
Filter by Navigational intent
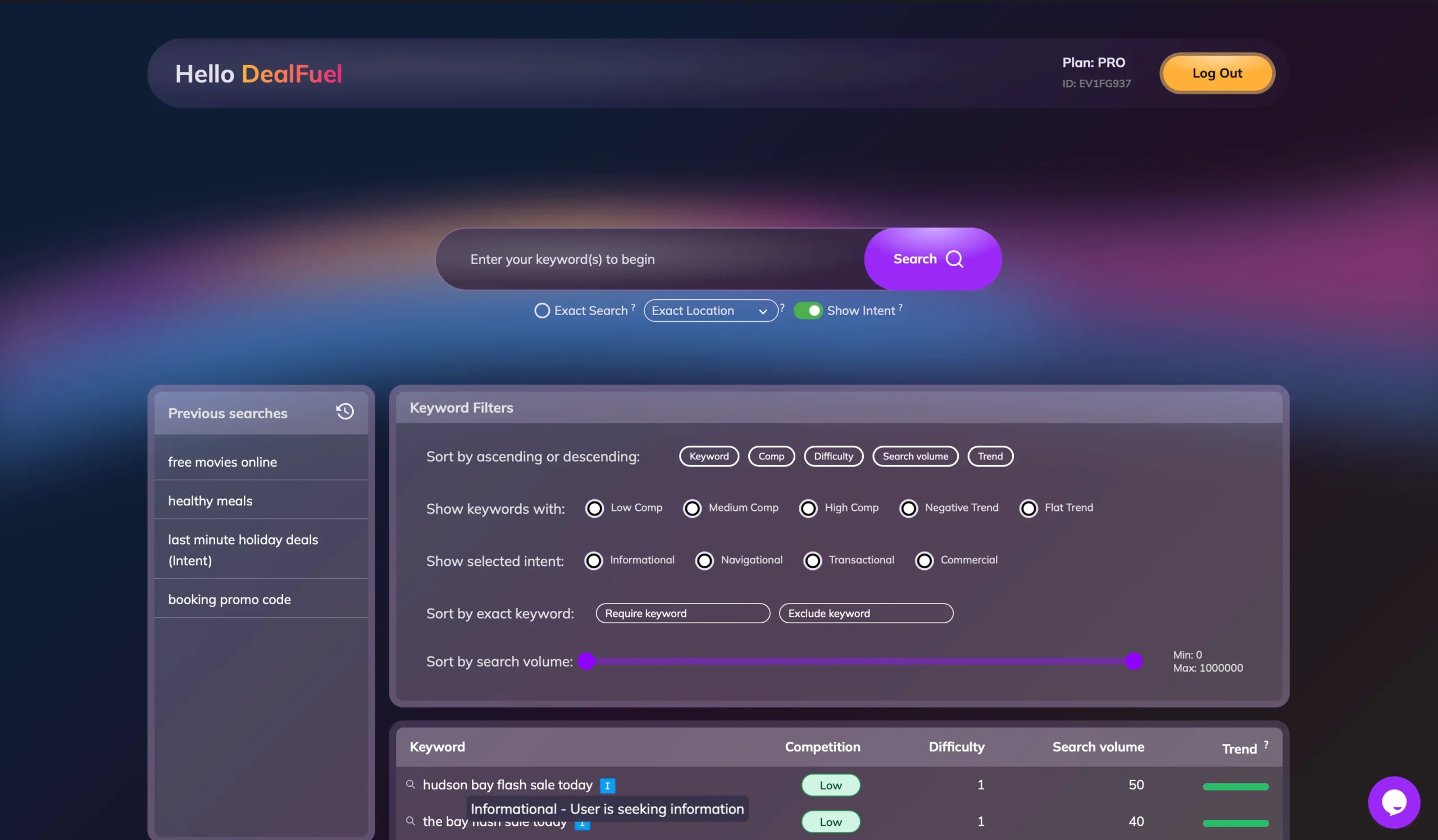click(x=704, y=560)
